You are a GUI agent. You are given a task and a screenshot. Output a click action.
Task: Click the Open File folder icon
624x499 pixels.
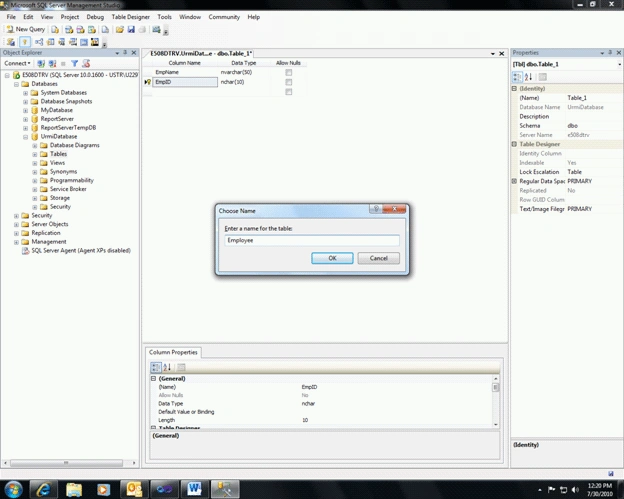click(x=119, y=29)
